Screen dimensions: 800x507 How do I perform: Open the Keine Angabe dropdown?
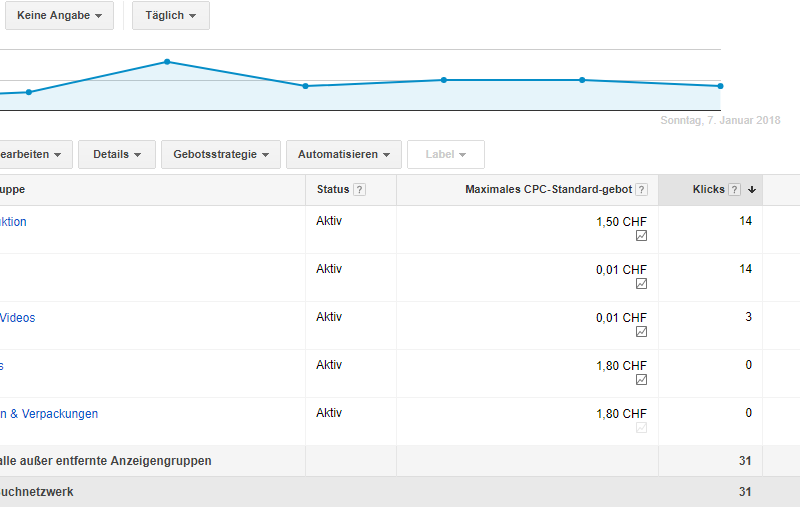[59, 15]
